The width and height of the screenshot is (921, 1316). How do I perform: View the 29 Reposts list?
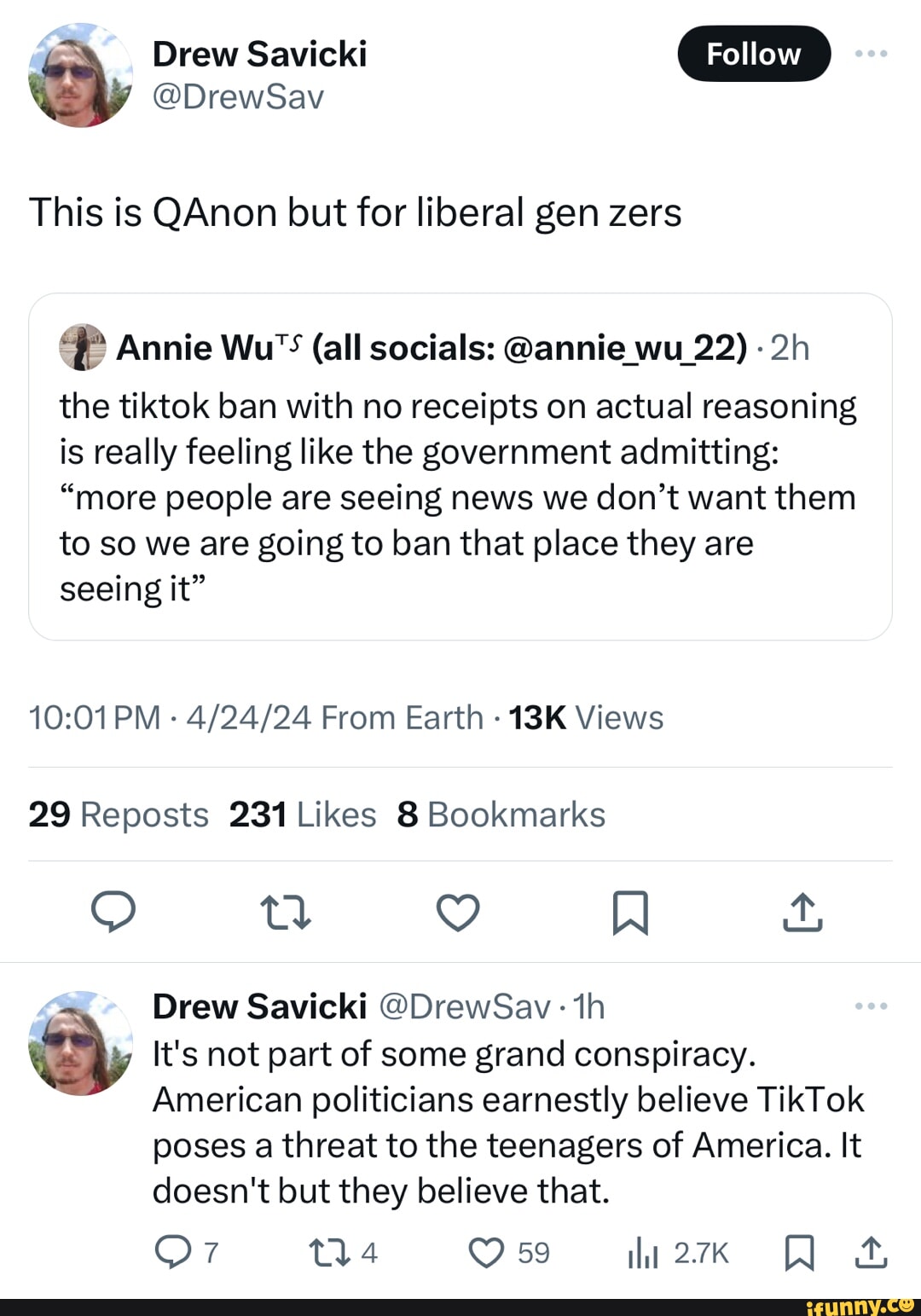point(119,815)
